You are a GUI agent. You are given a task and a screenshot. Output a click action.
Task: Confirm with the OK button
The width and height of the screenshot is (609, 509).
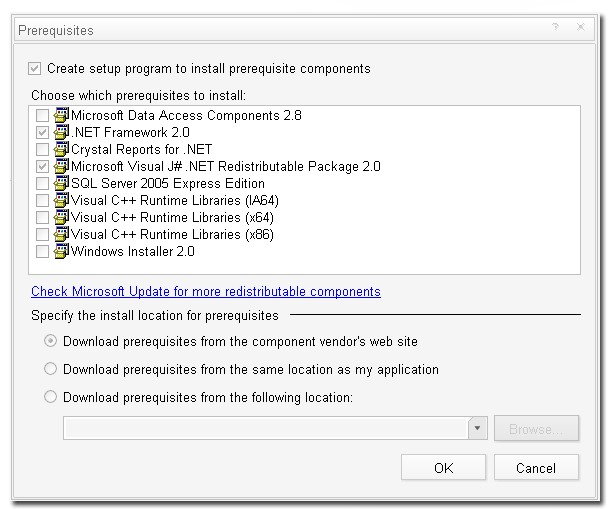[x=444, y=468]
